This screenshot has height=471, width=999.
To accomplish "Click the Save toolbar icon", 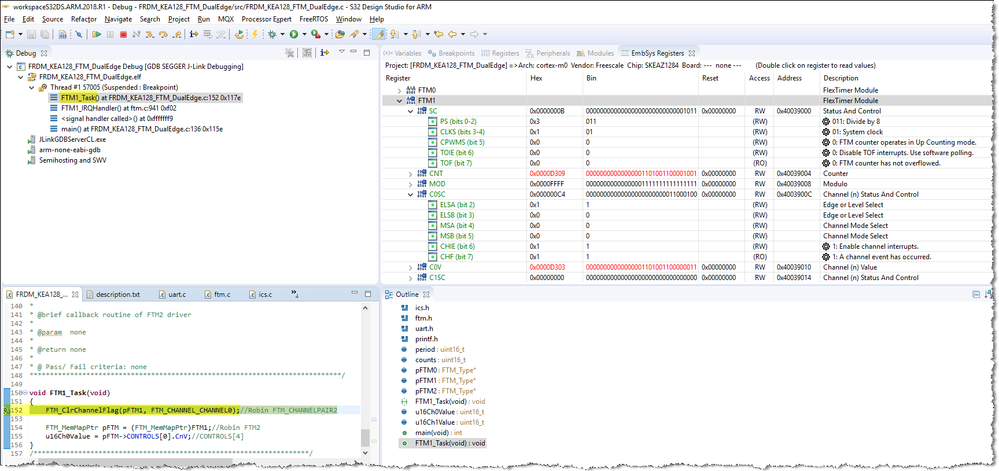I will click(x=31, y=34).
